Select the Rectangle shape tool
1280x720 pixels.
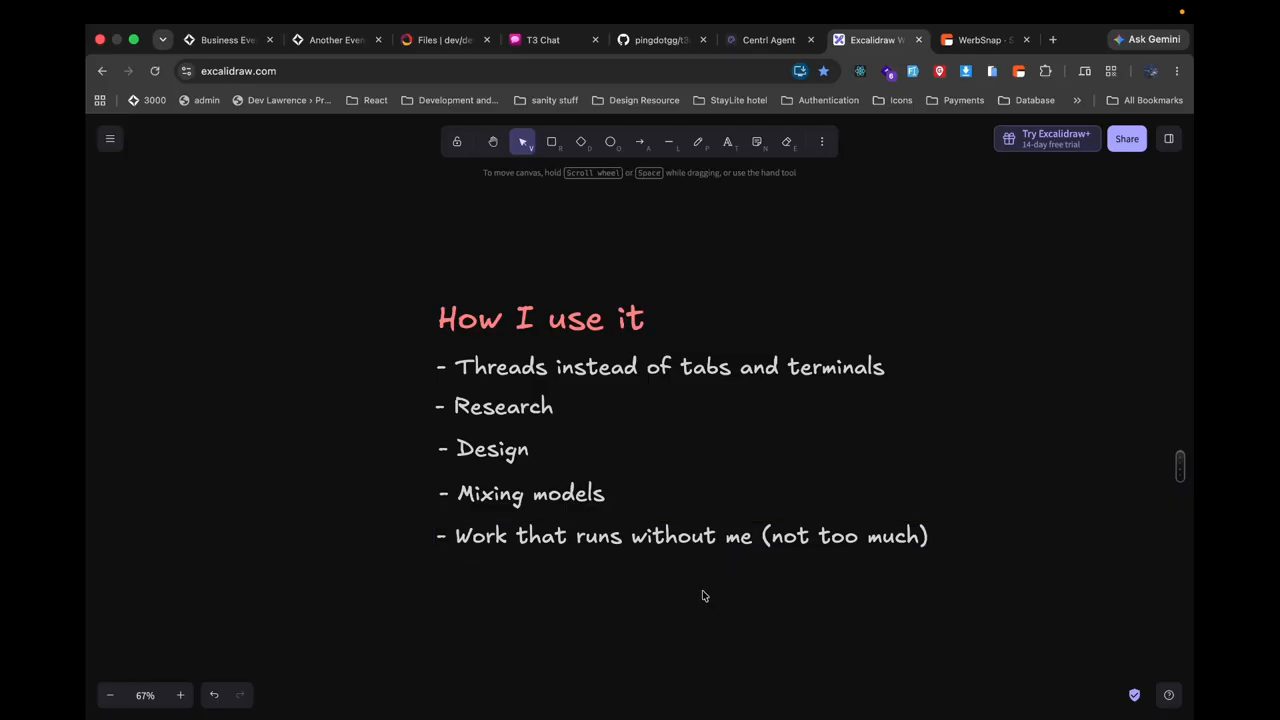551,142
